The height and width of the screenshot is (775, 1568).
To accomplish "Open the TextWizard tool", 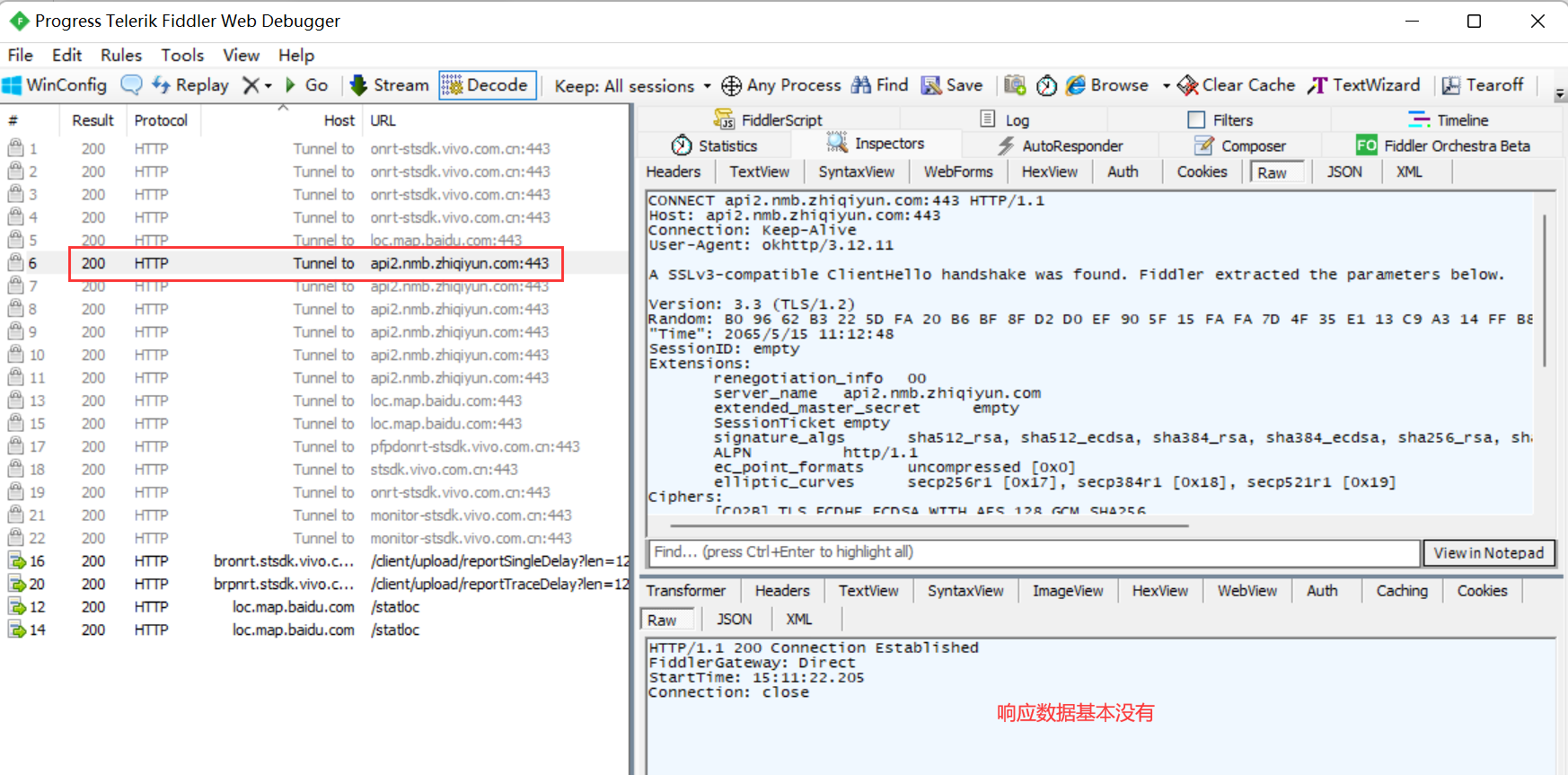I will coord(1364,85).
